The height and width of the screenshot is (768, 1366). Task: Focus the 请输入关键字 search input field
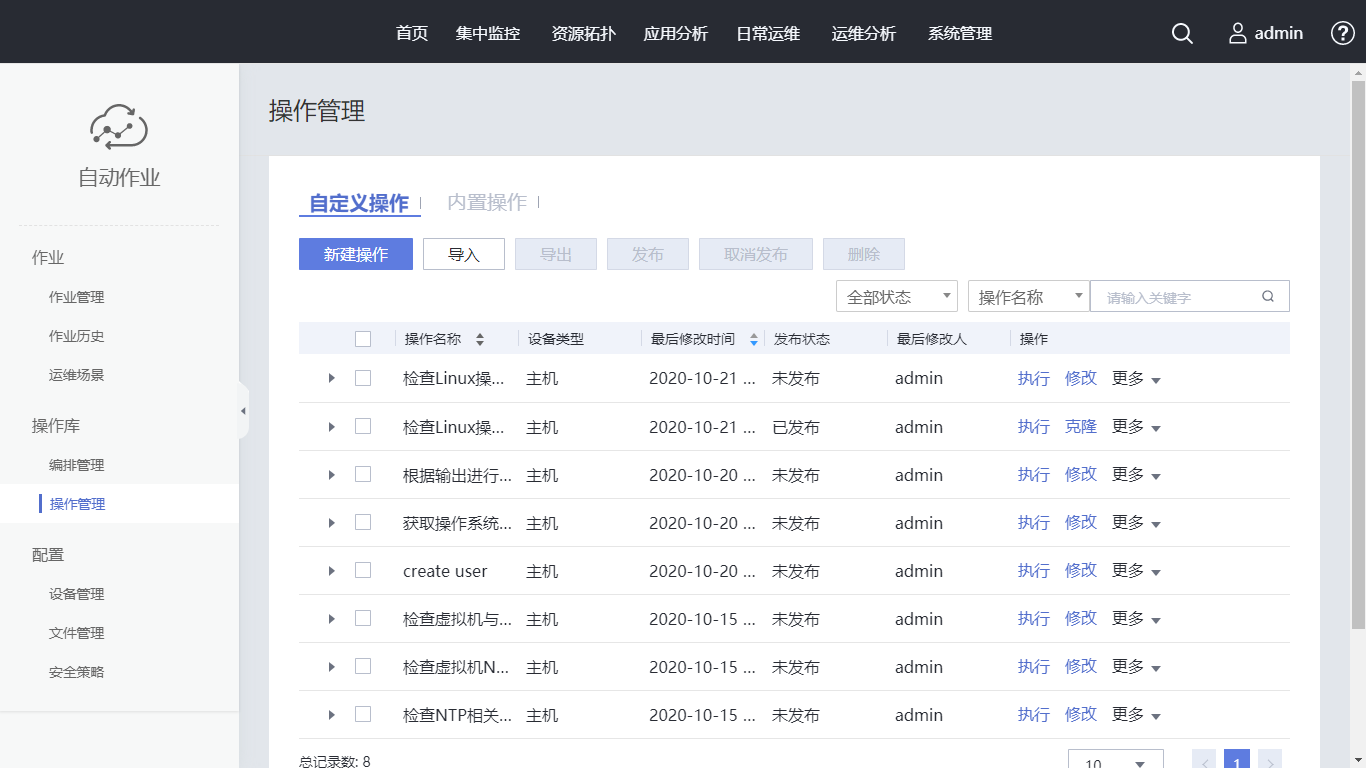1176,297
